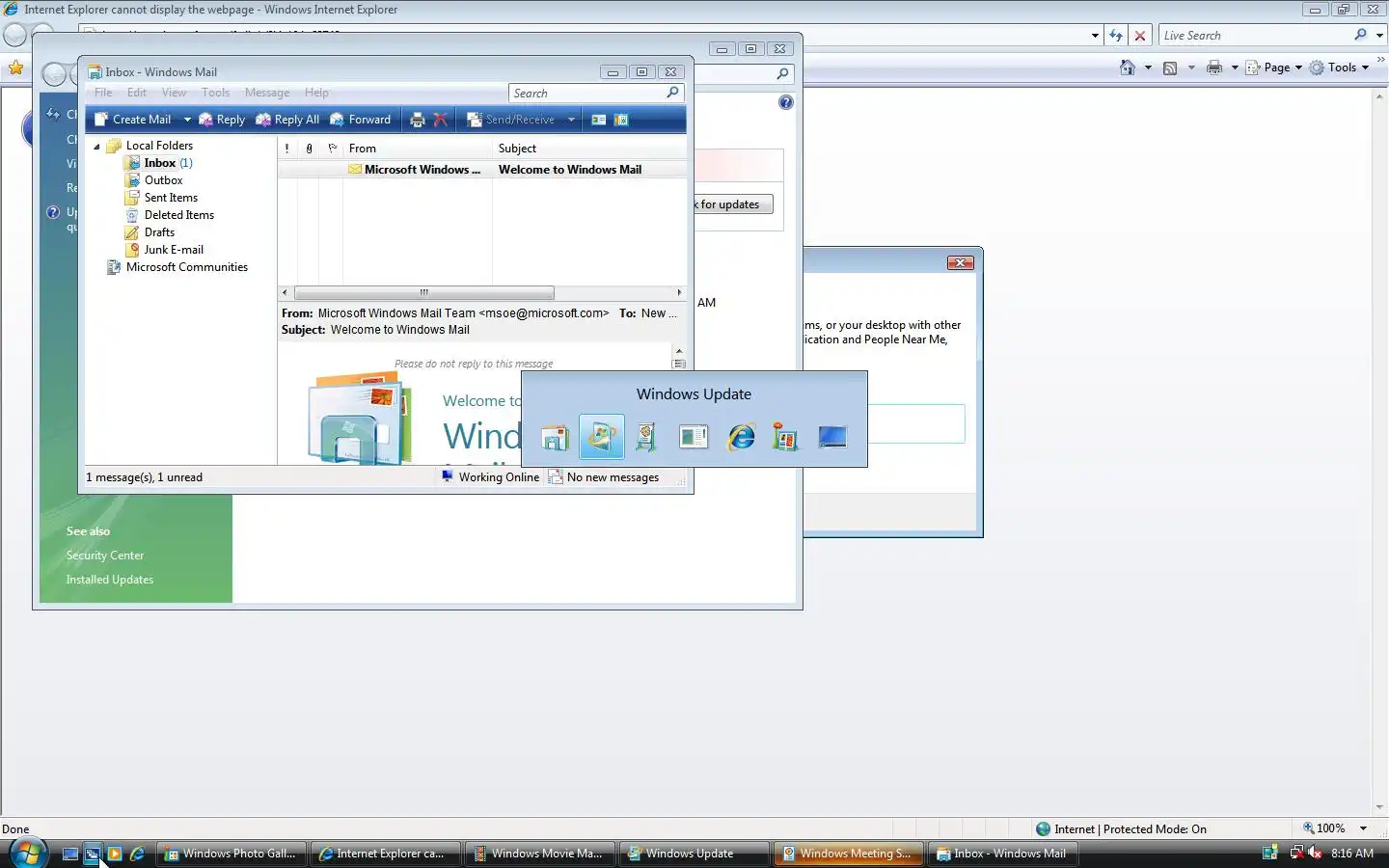Click Reply All in Mail toolbar
The height and width of the screenshot is (868, 1389).
(287, 120)
